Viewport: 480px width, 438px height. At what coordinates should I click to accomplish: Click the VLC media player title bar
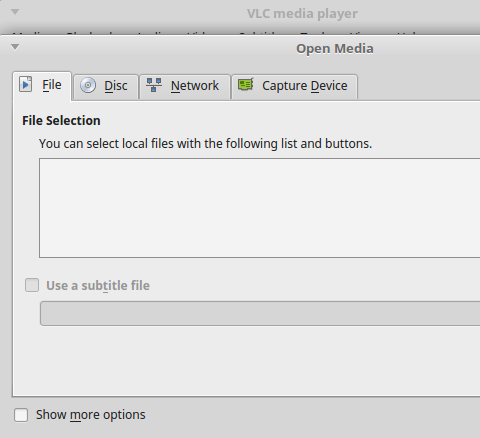point(240,14)
